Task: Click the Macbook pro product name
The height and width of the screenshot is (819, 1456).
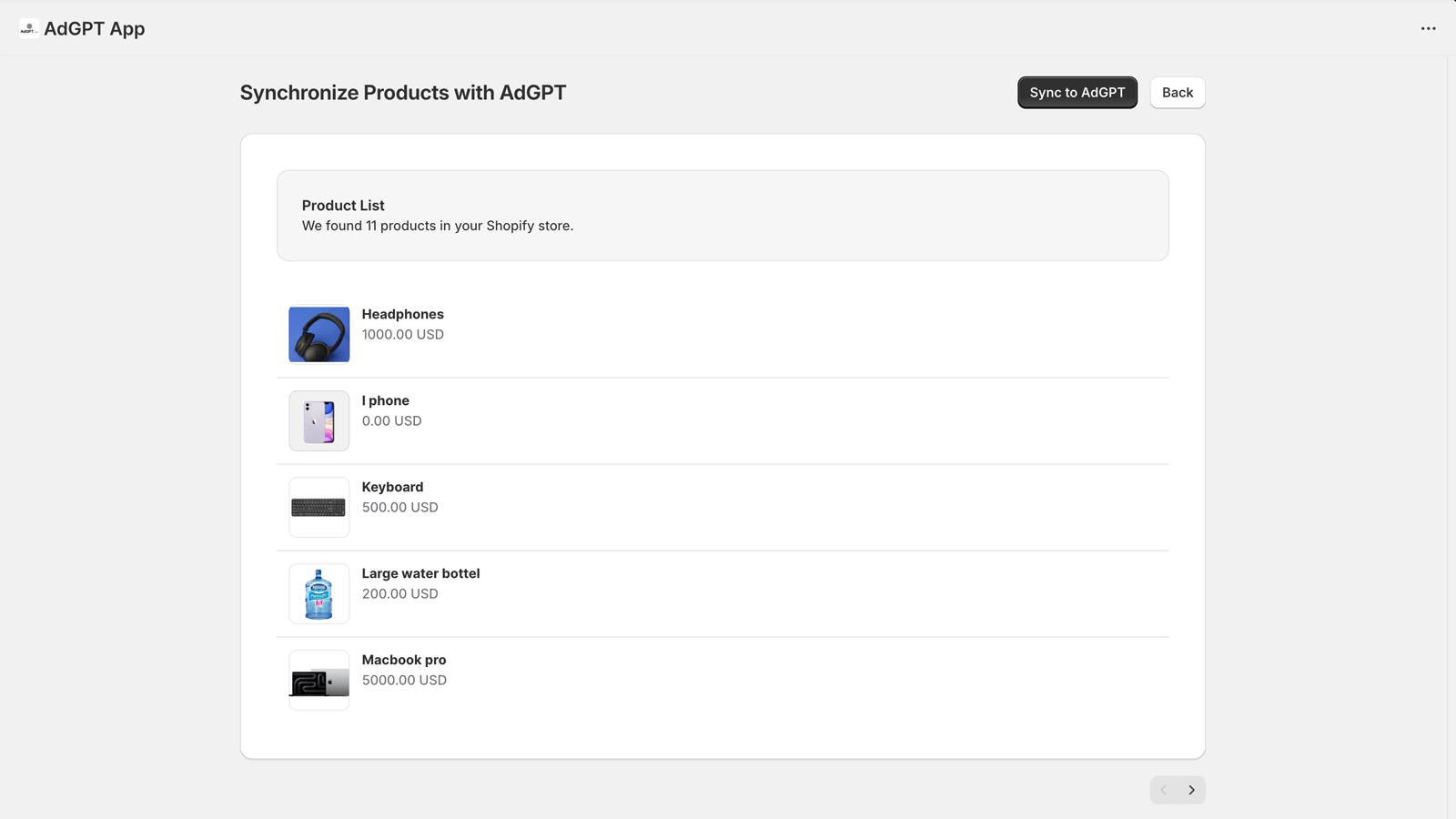Action: coord(404,660)
